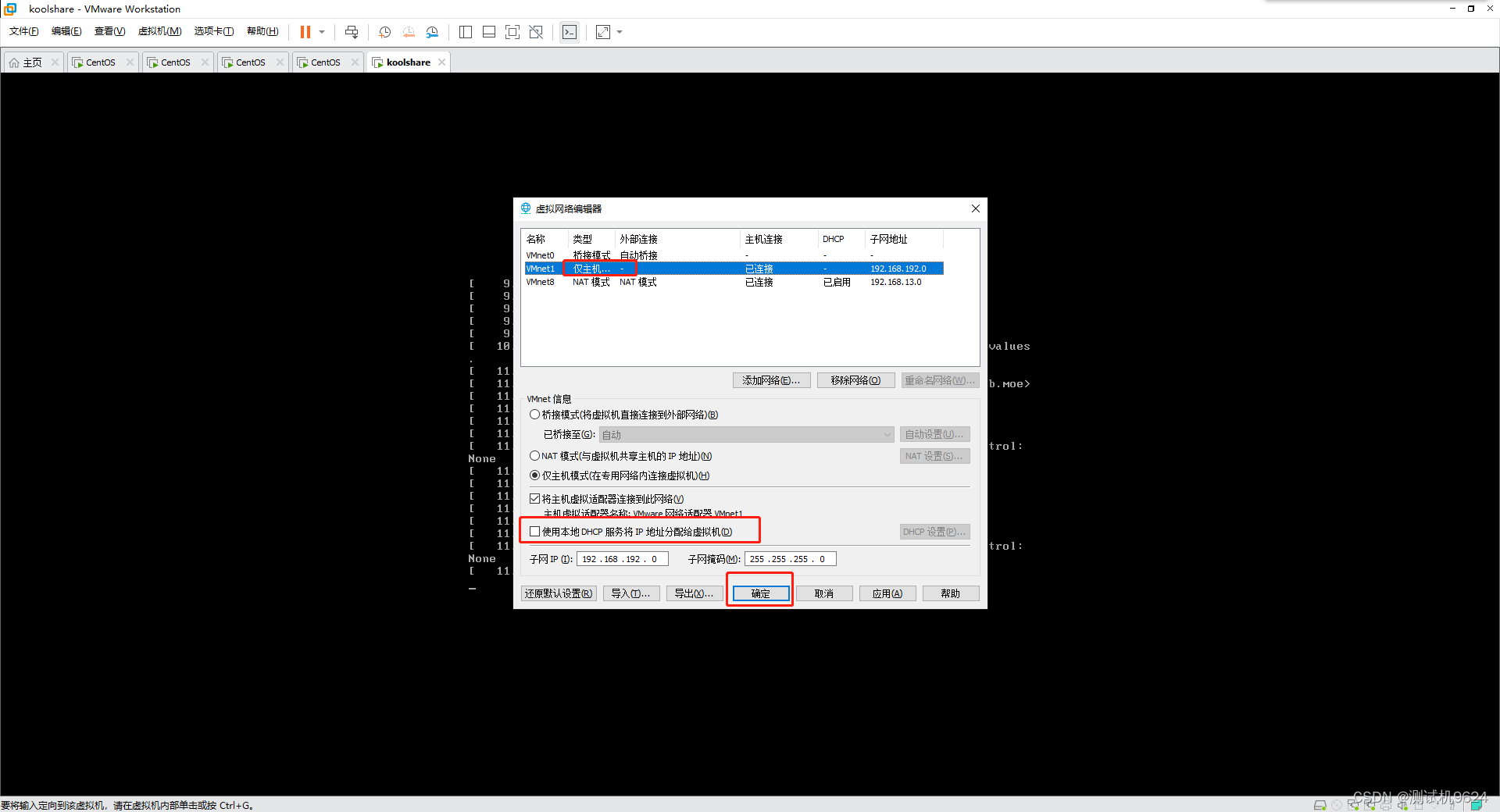Toggle the console view icon

570,32
